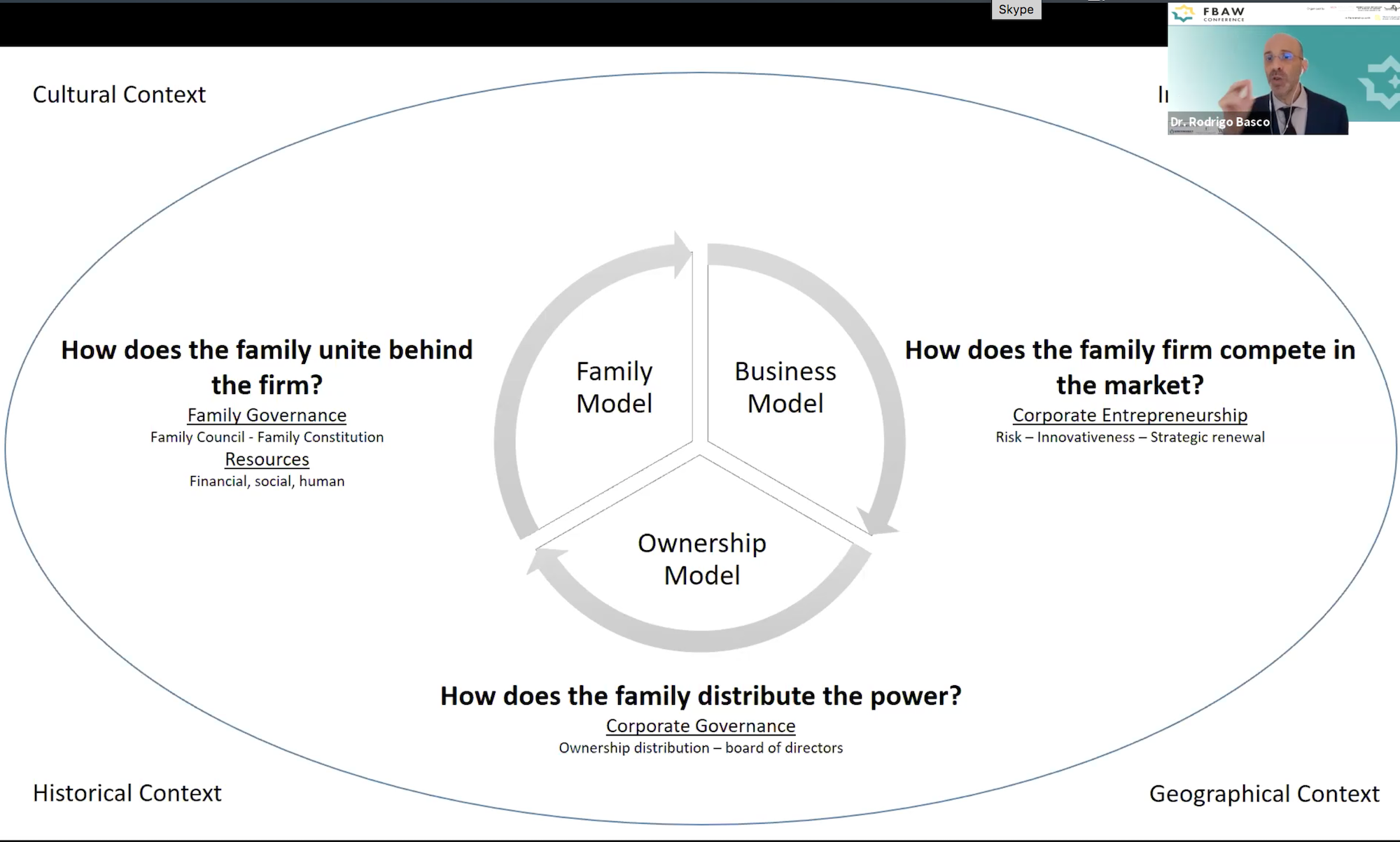Viewport: 1400px width, 842px height.
Task: Click the Ownership Model segment
Action: [x=701, y=559]
